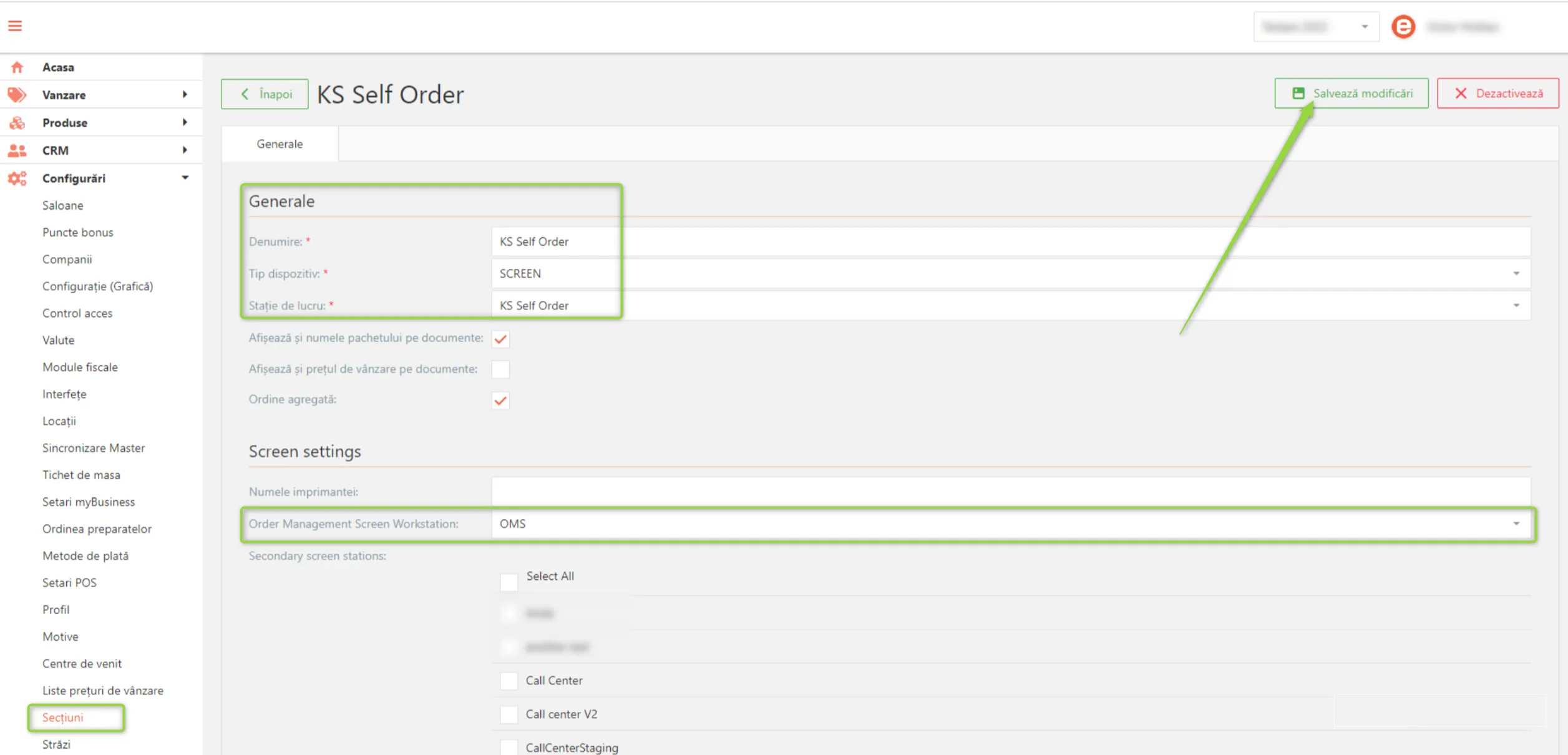1568x755 pixels.
Task: Open Metode de plată in sidebar
Action: pyautogui.click(x=85, y=555)
